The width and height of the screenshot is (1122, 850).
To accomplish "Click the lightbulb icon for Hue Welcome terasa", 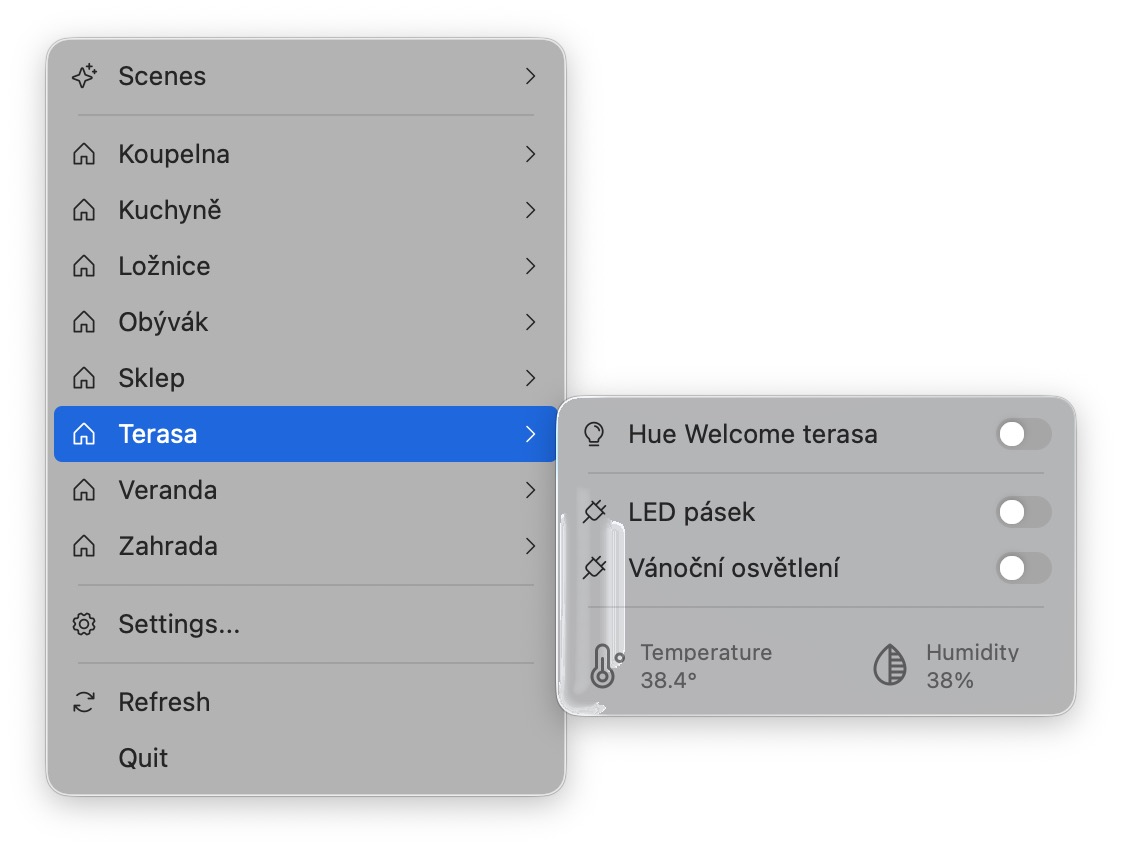I will click(x=594, y=434).
